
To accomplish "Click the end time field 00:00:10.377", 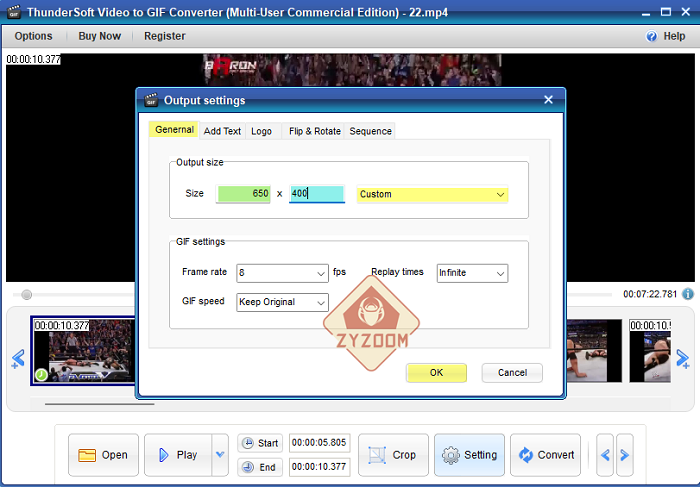I will 319,467.
